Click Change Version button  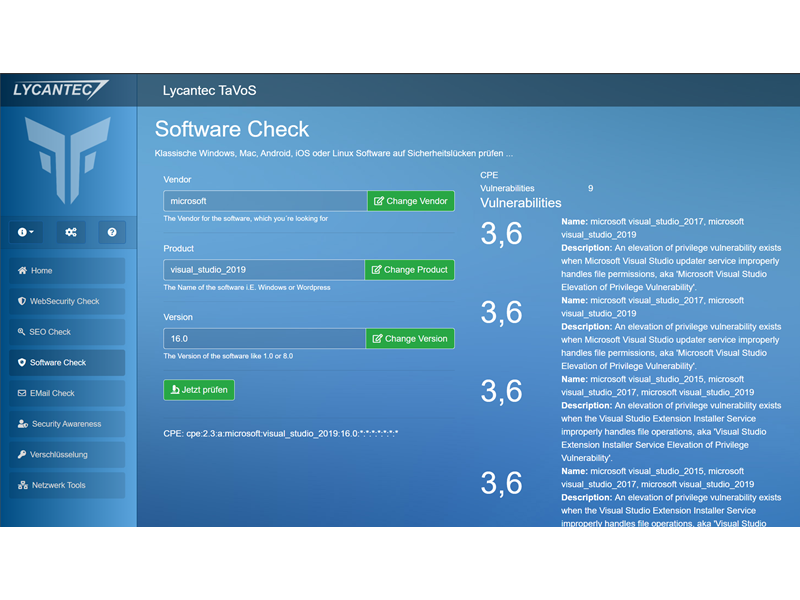coord(410,339)
